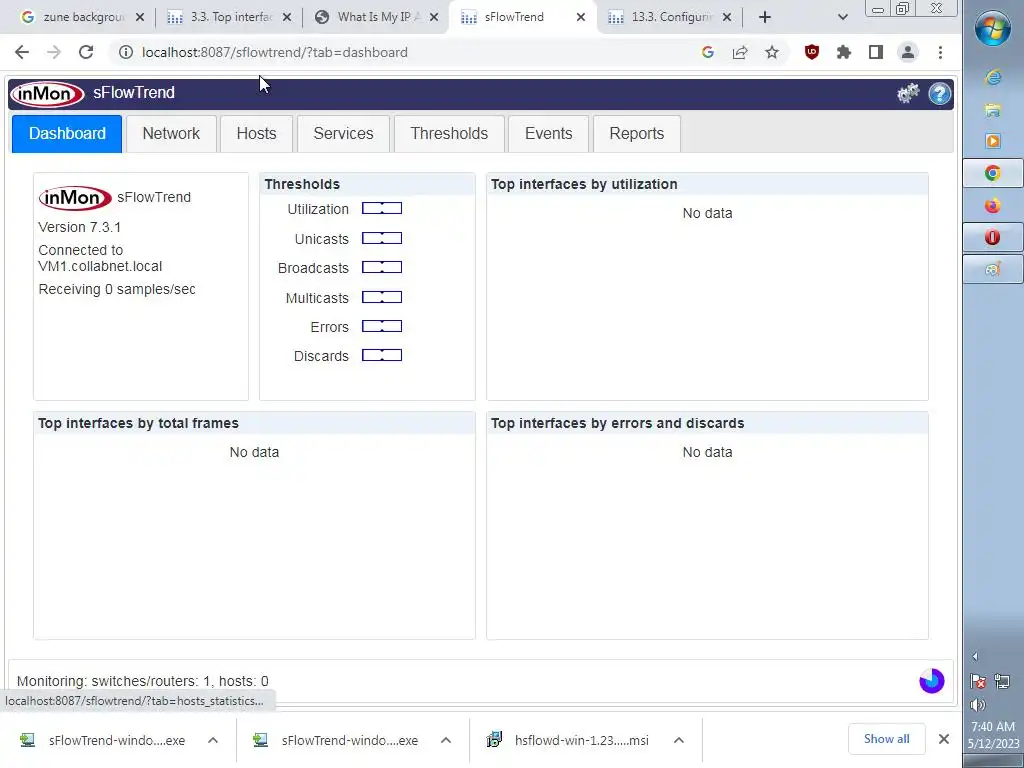Click the inMon logo in header bar
This screenshot has width=1024, height=768.
pyautogui.click(x=47, y=93)
